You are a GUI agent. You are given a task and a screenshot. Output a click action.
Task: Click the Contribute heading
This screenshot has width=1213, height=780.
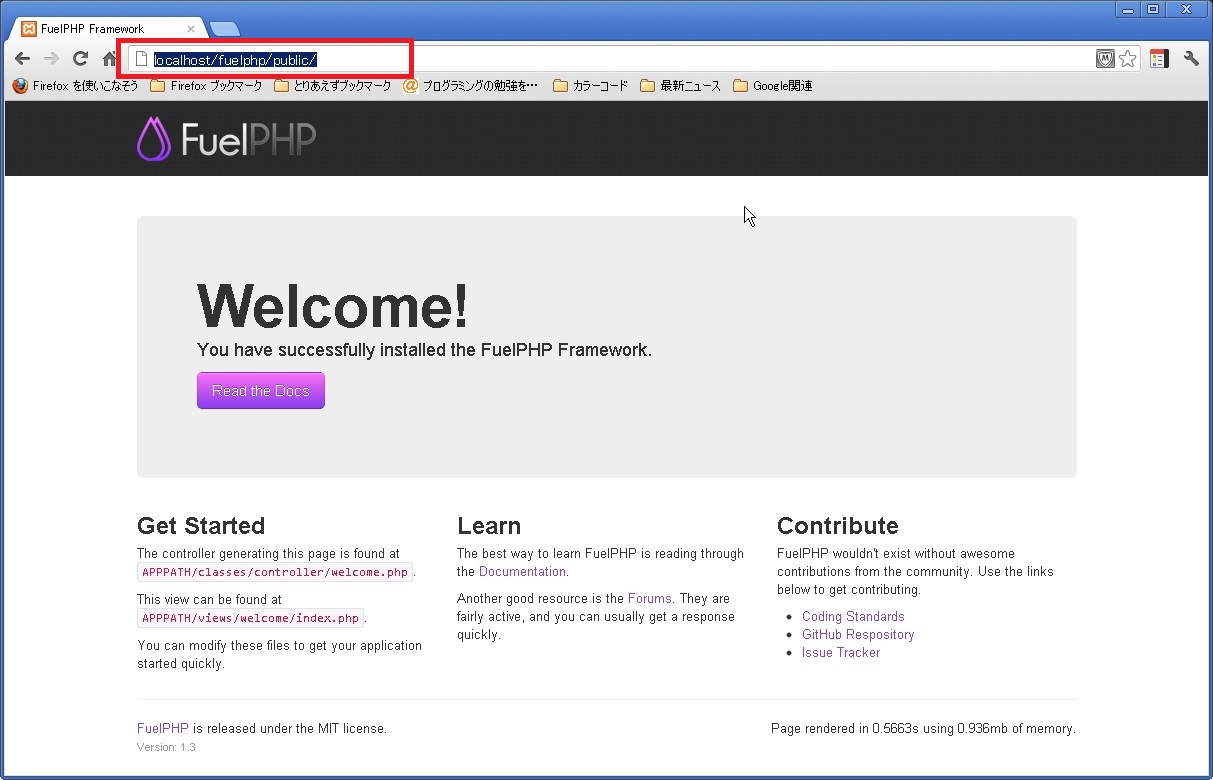click(x=838, y=526)
